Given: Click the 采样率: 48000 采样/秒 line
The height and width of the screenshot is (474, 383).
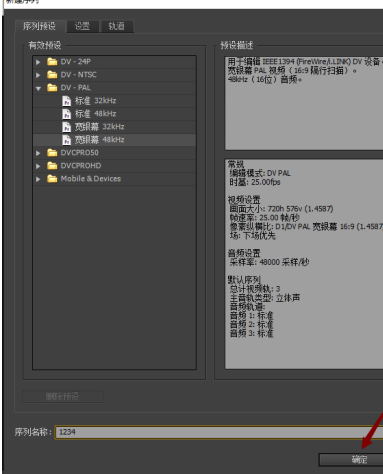Looking at the screenshot, I should [x=269, y=262].
